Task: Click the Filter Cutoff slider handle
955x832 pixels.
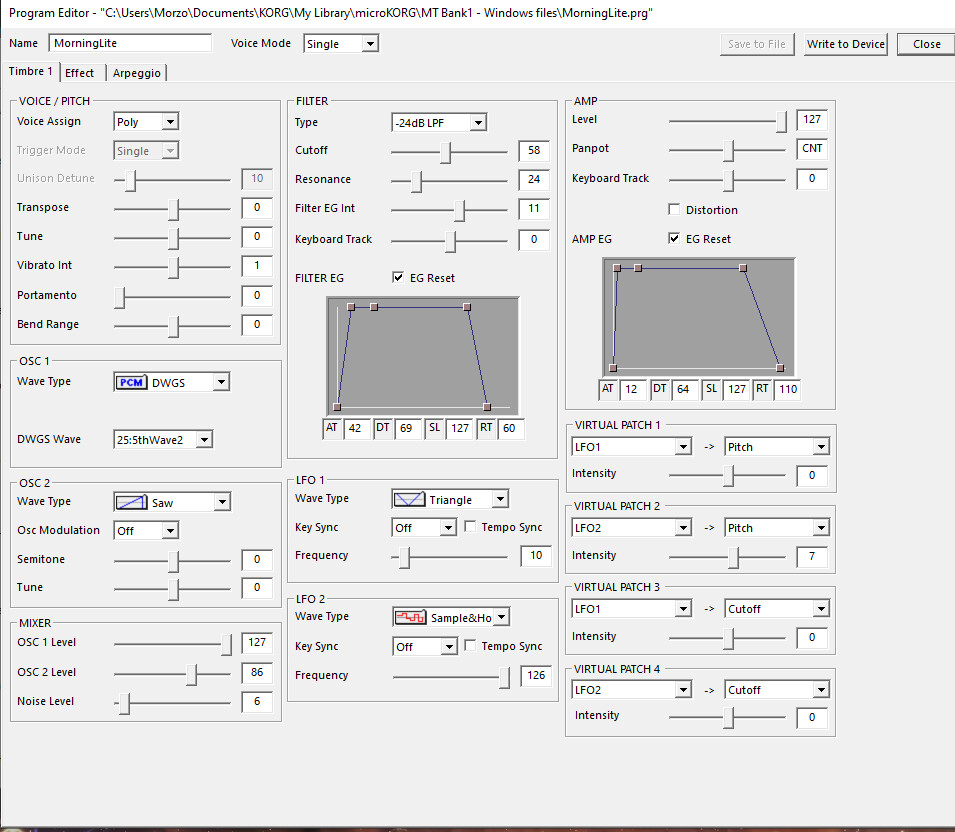Action: 446,152
